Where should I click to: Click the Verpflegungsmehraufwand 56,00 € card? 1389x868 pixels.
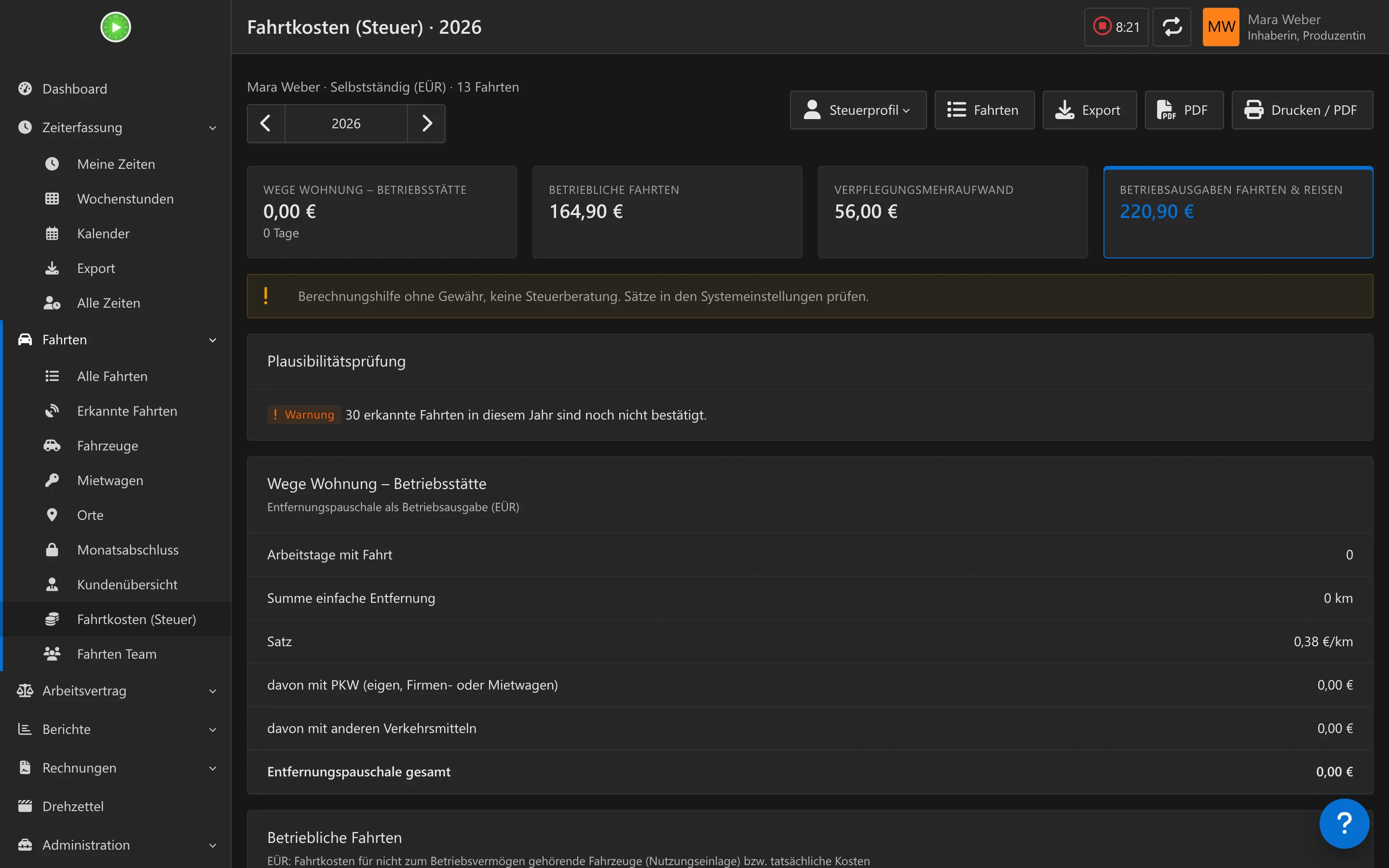click(x=952, y=212)
